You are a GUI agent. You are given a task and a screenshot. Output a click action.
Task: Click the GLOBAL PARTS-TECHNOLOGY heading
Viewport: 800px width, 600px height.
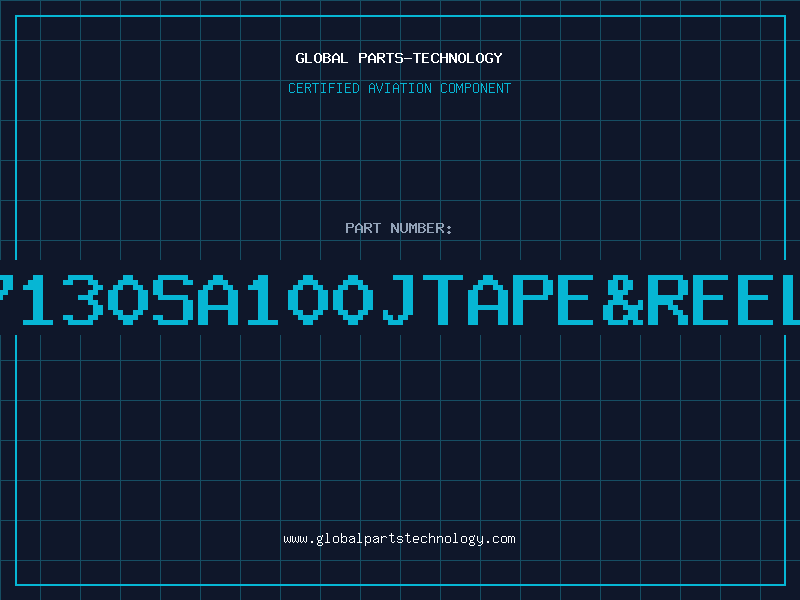pos(399,58)
